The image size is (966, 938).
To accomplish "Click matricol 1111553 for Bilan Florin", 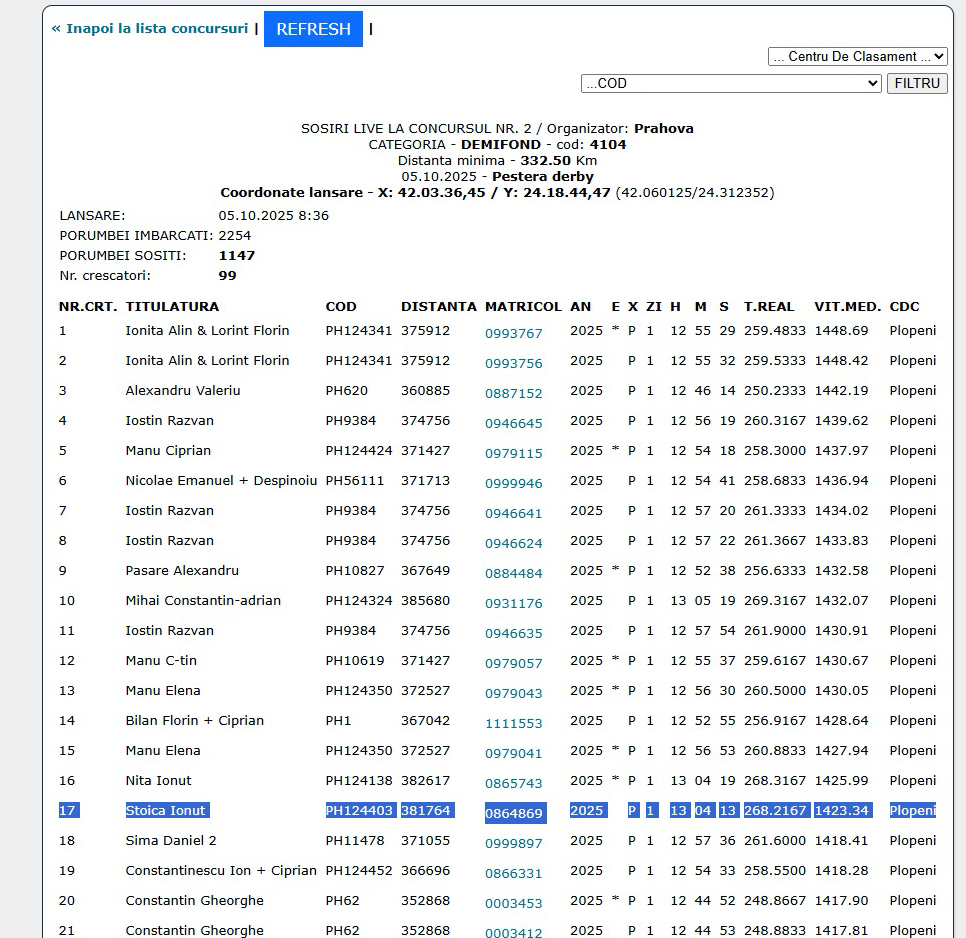I will pos(513,724).
